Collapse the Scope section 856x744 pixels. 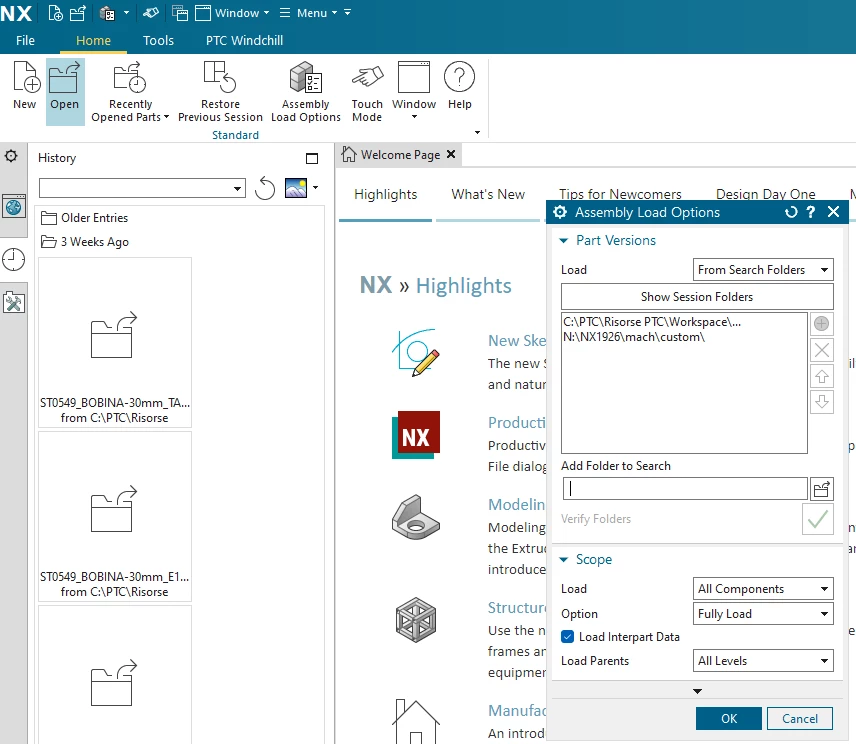point(564,560)
